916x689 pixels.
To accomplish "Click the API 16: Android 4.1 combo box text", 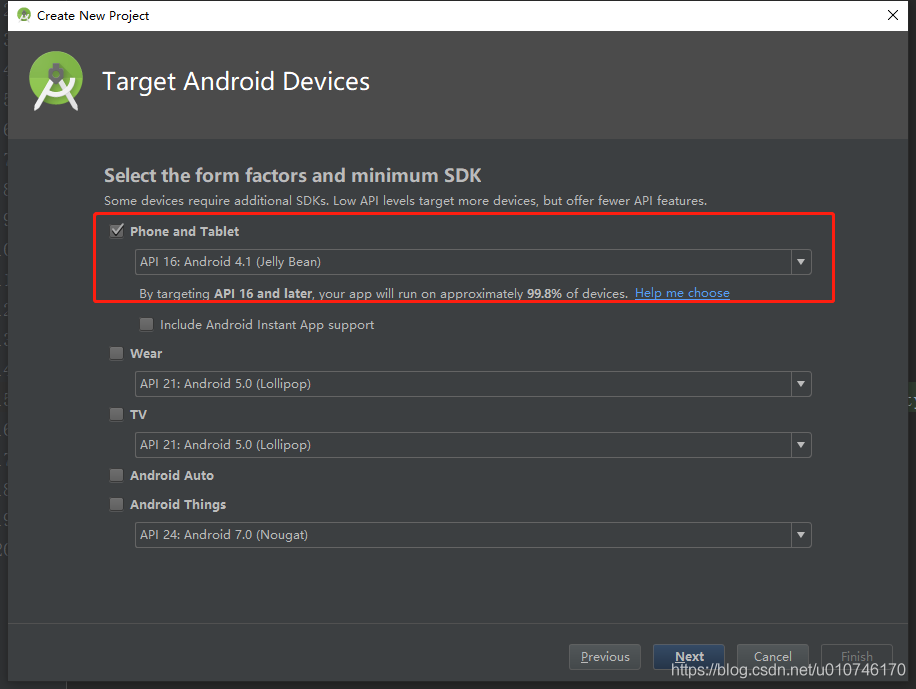I will click(x=230, y=262).
